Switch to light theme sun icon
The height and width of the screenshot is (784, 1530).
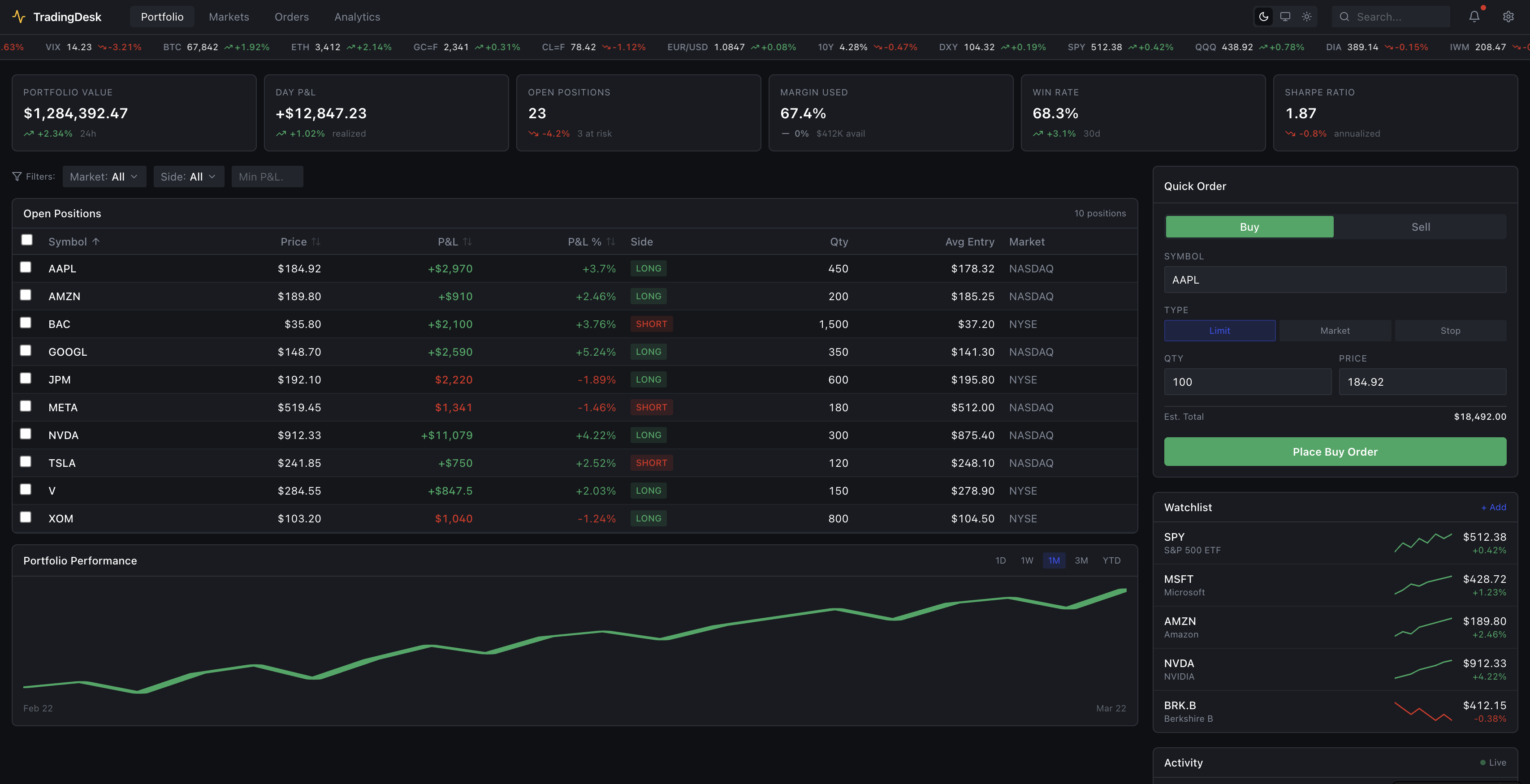1307,17
